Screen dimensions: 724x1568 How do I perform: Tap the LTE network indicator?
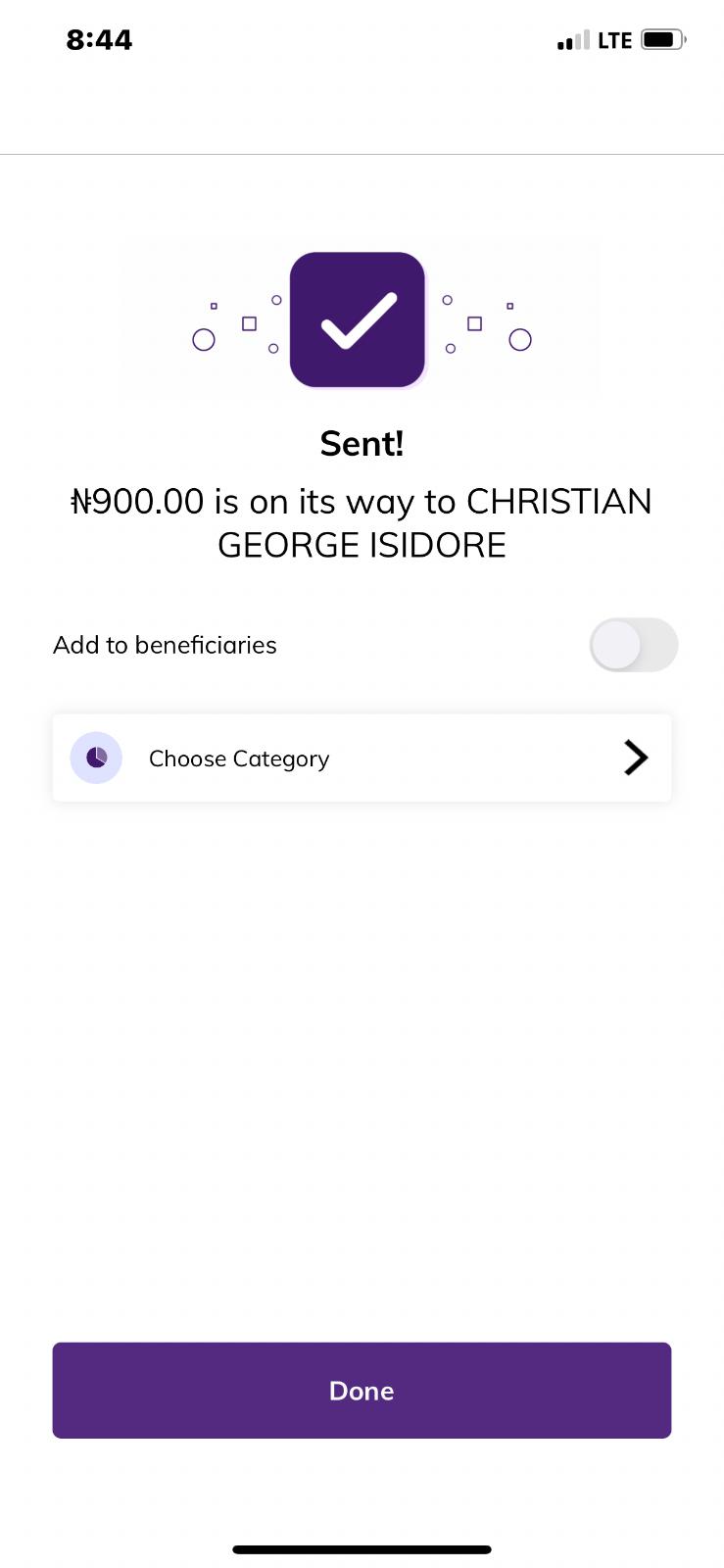click(x=614, y=40)
